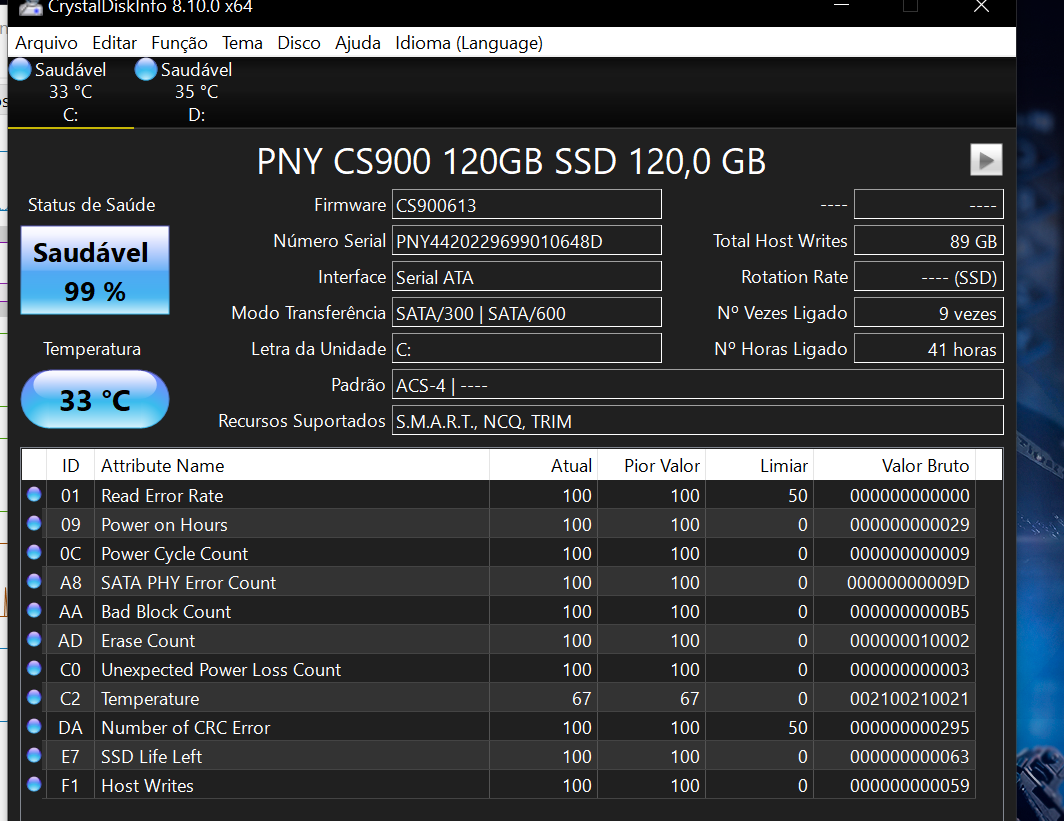
Task: Click the blue health orb for drive D:
Action: coord(146,69)
